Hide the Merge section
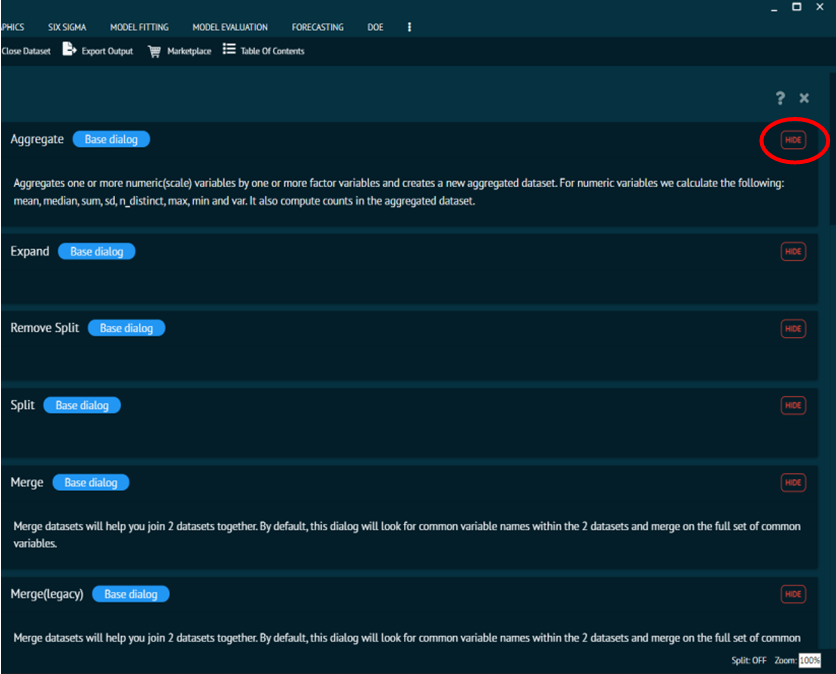This screenshot has width=836, height=674. [793, 482]
